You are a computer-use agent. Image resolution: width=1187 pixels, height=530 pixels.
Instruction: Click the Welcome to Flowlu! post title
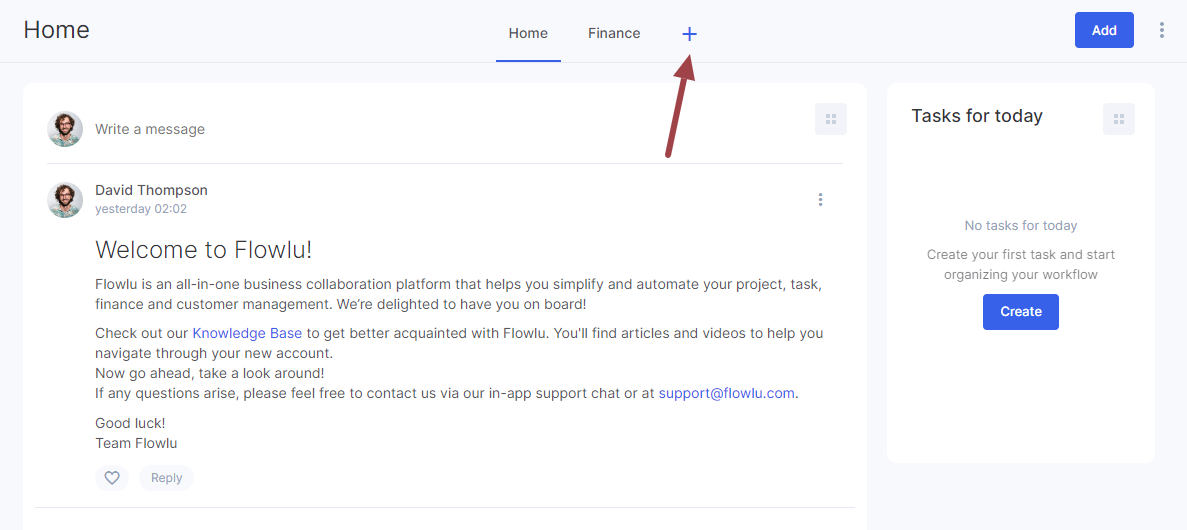(204, 250)
